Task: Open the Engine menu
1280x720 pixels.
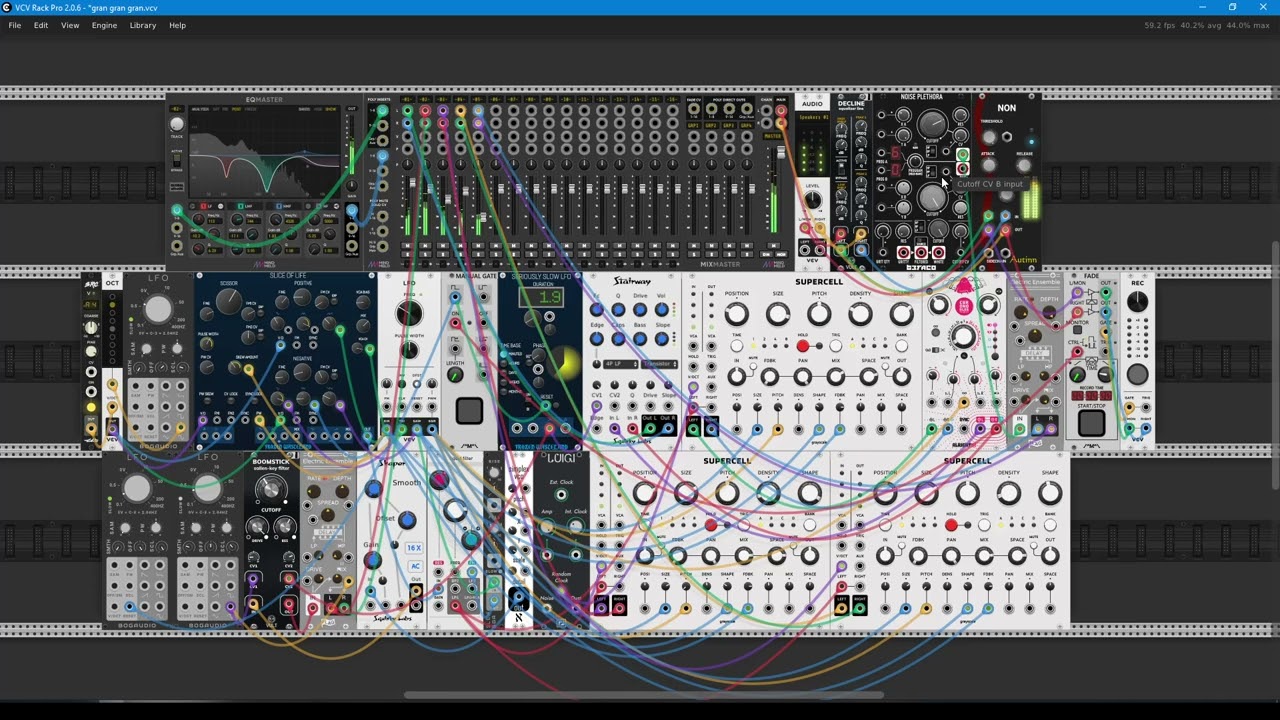Action: [104, 25]
